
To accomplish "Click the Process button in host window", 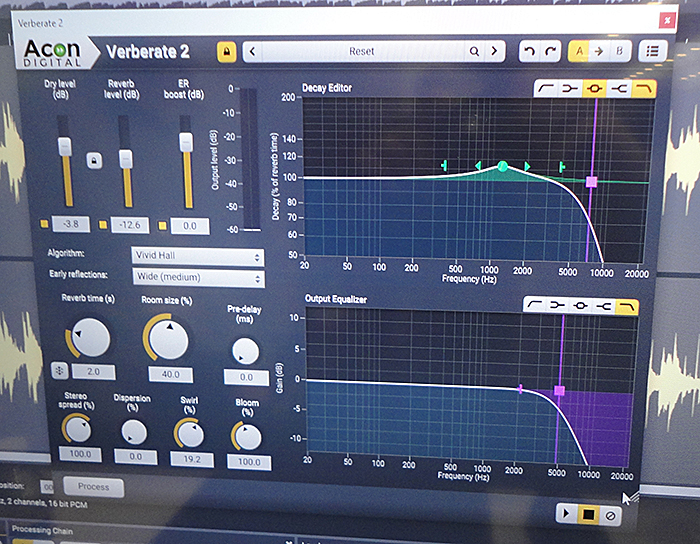I will [93, 486].
